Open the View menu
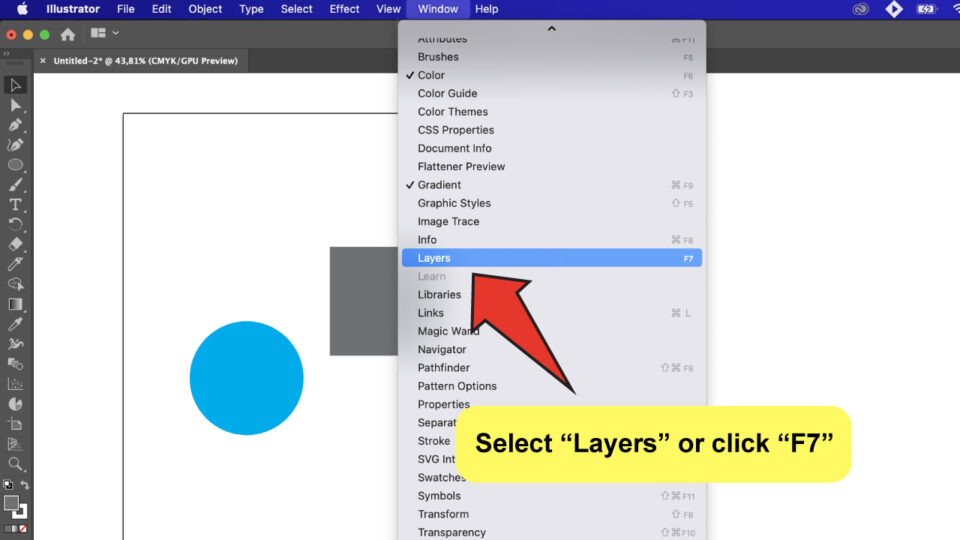 pos(388,9)
